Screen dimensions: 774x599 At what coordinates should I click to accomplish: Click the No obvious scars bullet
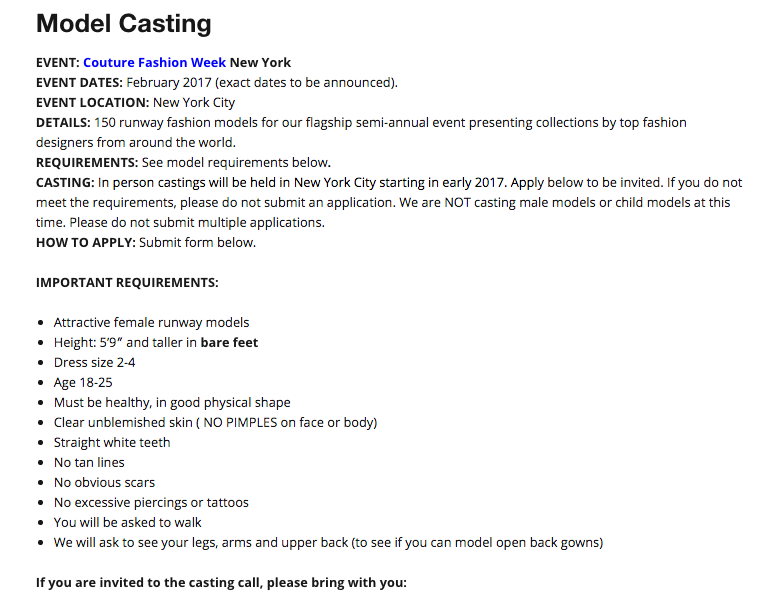click(x=104, y=482)
